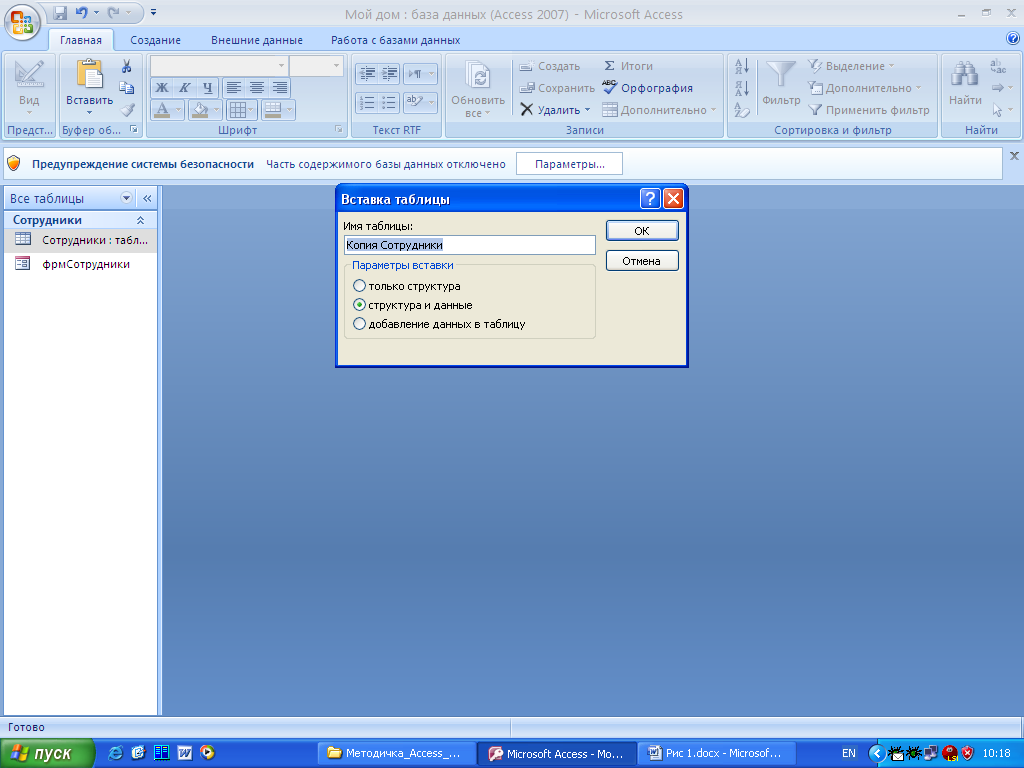This screenshot has height=768, width=1024.
Task: Click the Copy icon in clipboard group
Action: point(127,88)
